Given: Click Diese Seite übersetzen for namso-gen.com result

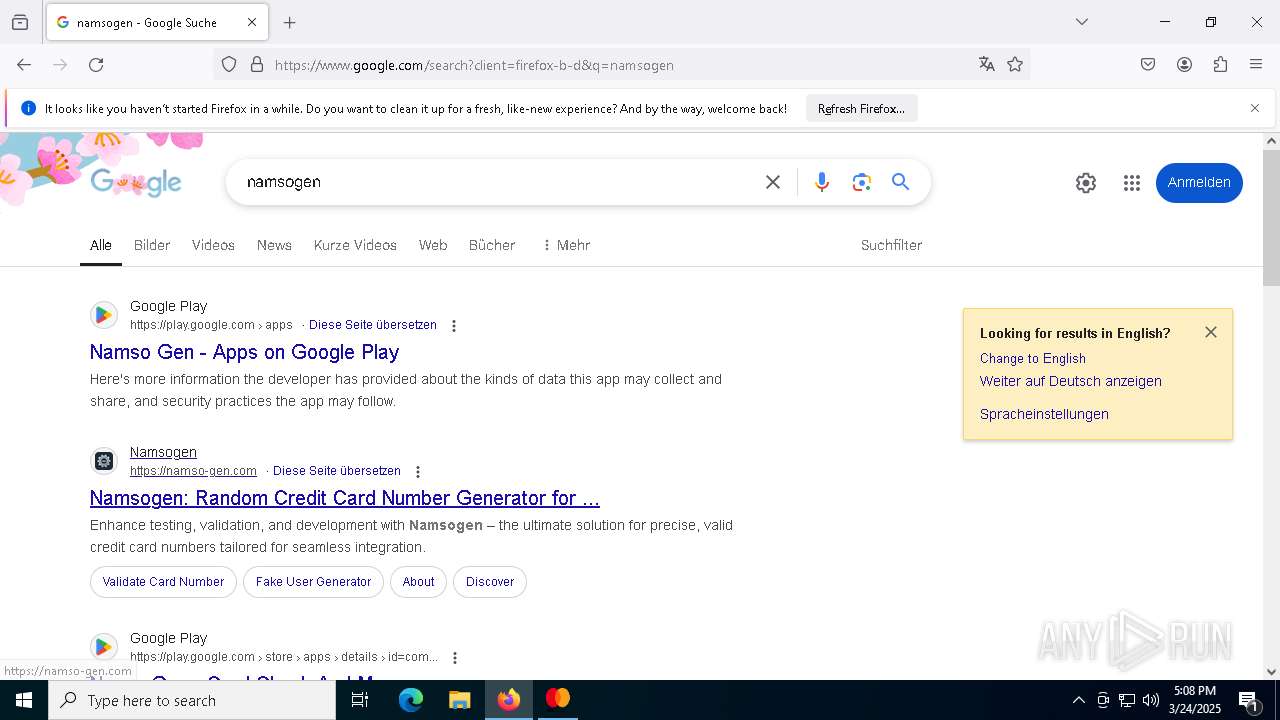Looking at the screenshot, I should pos(337,471).
